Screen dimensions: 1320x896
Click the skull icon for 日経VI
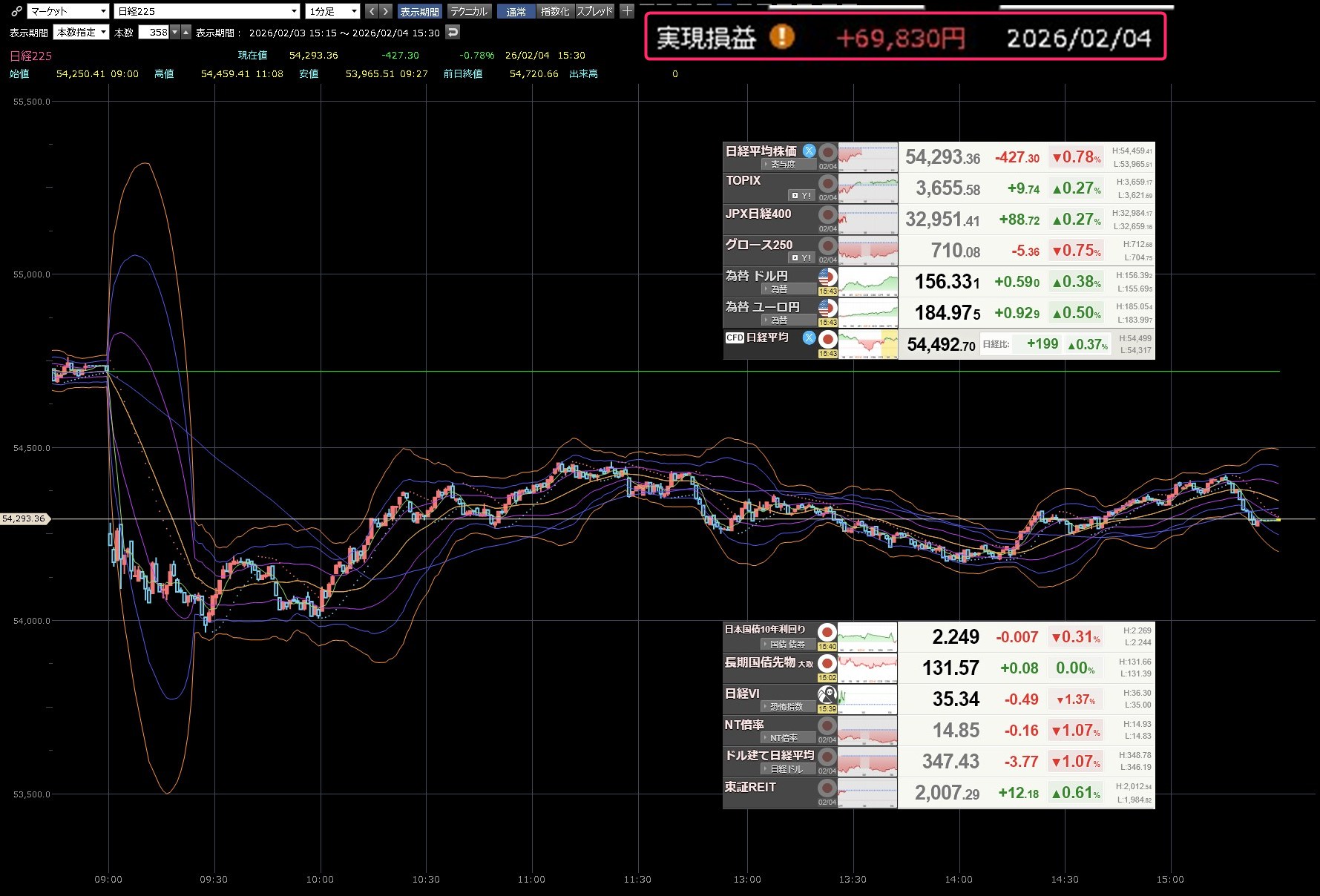point(827,695)
